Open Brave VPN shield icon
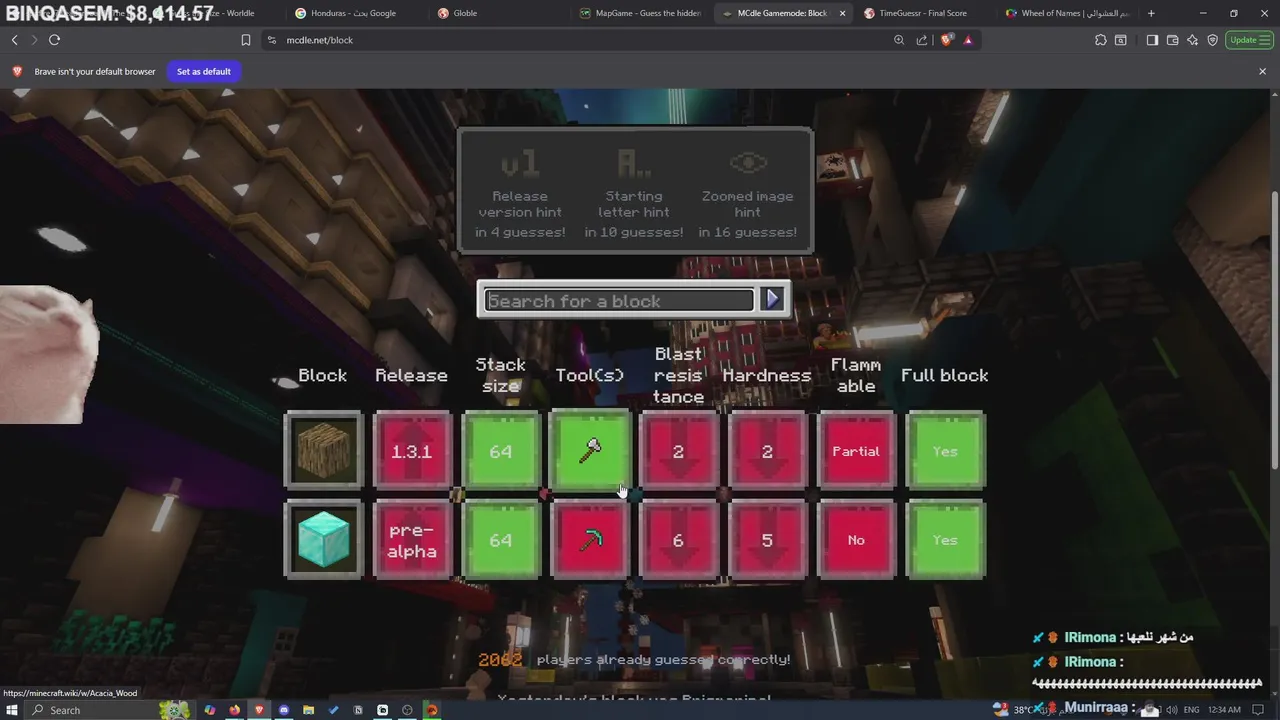 click(x=1212, y=40)
